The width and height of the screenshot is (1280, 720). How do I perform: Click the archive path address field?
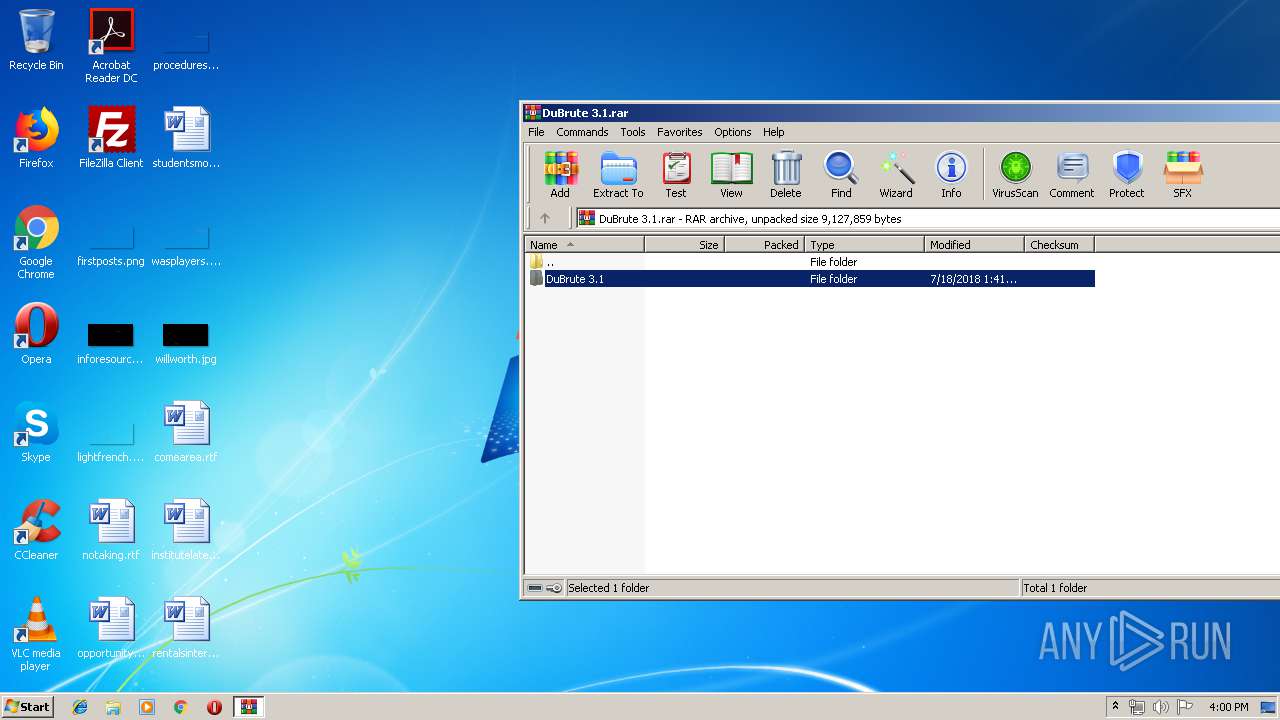[x=927, y=218]
